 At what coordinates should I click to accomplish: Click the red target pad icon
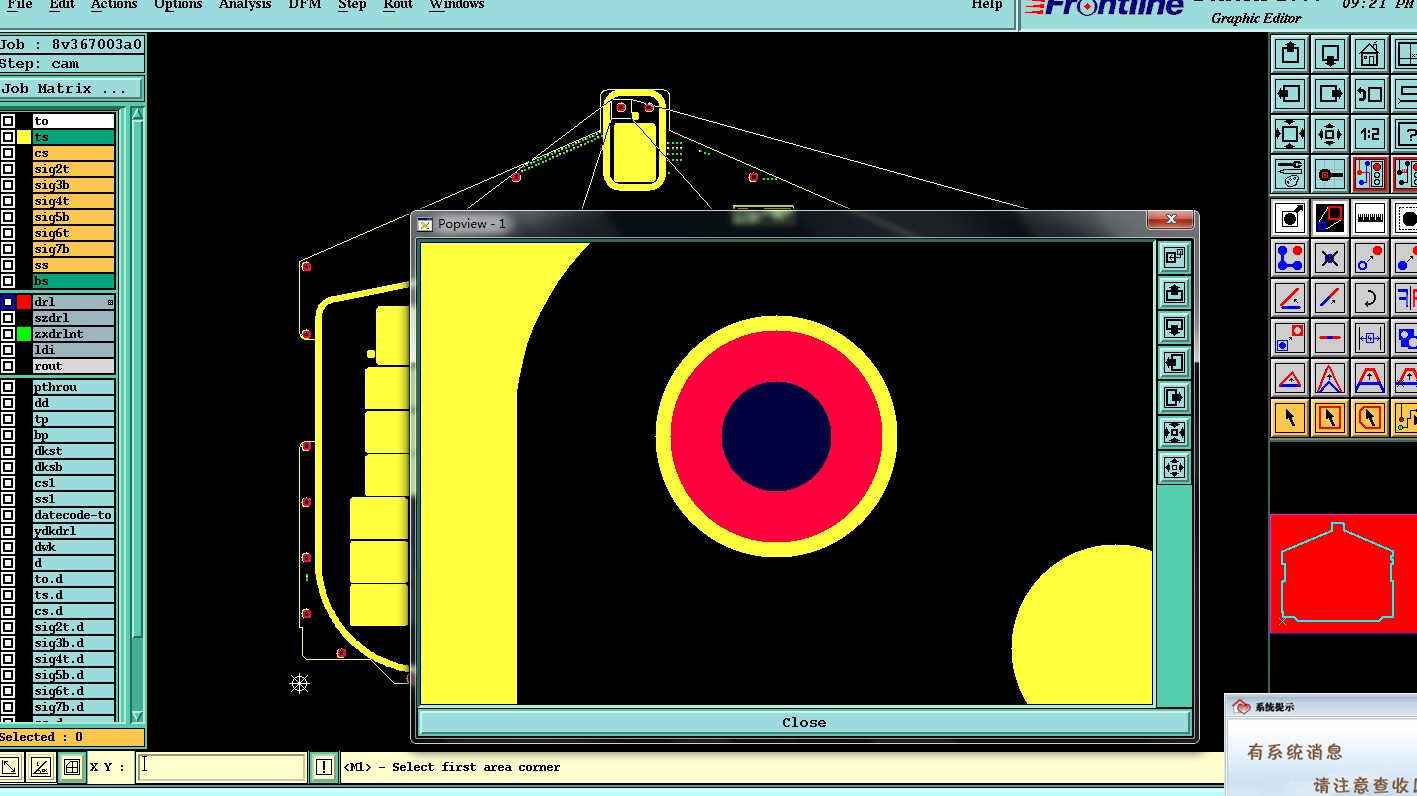coord(1330,174)
